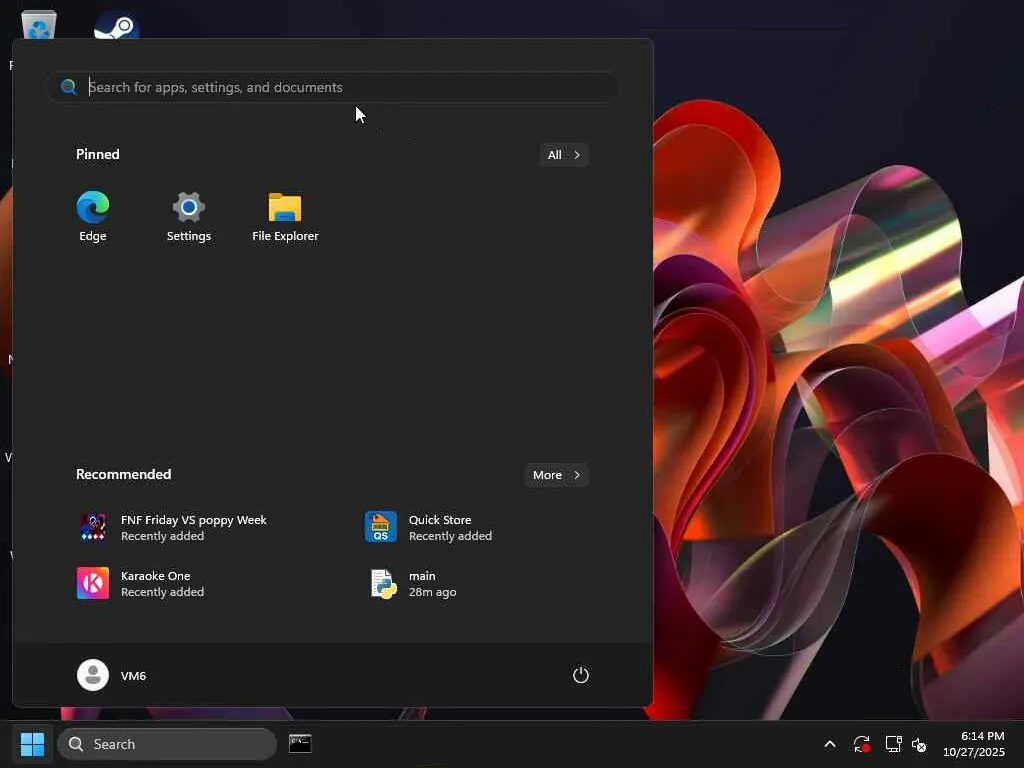The image size is (1024, 768).
Task: Open the VM6 user account menu
Action: 112,675
